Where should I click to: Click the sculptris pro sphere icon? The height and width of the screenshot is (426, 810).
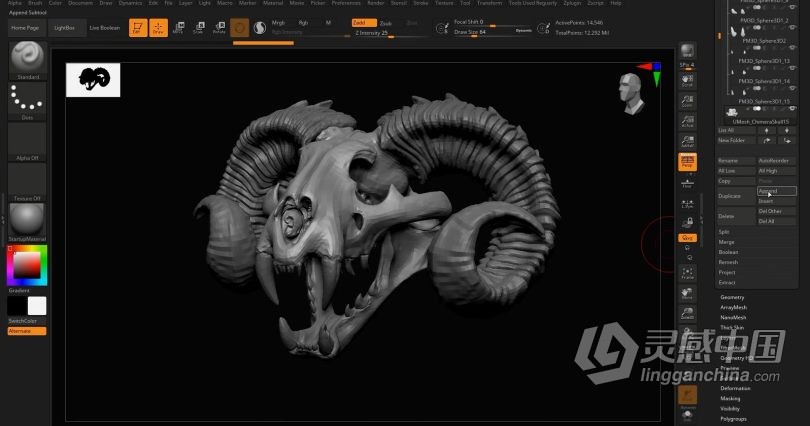(x=259, y=27)
